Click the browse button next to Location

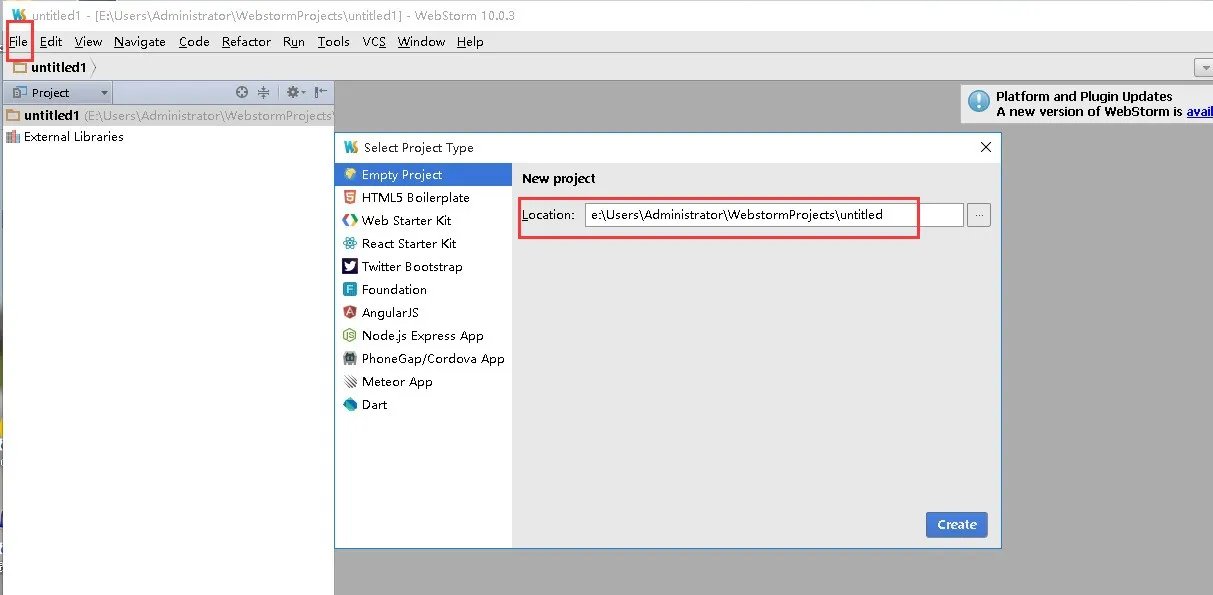coord(978,214)
